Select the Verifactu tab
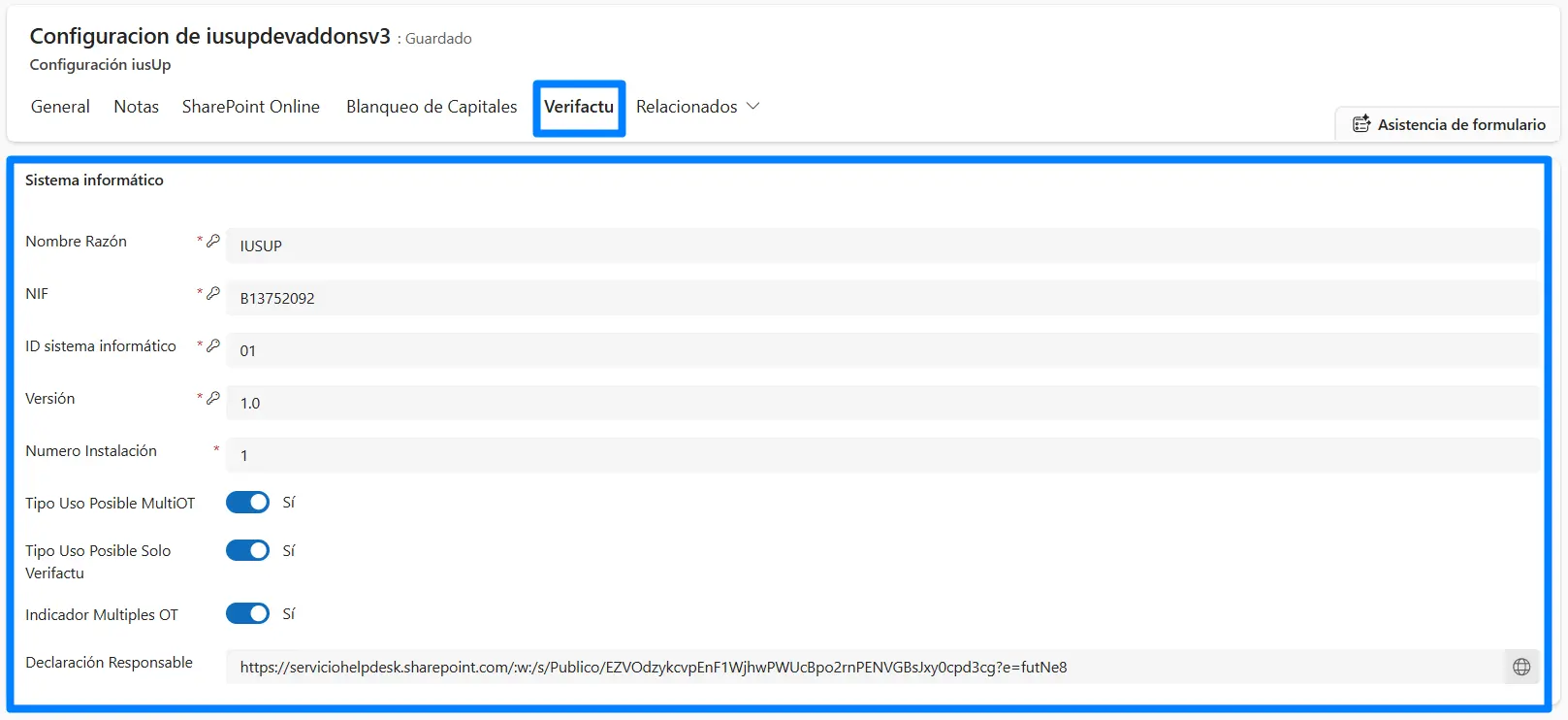 point(578,107)
